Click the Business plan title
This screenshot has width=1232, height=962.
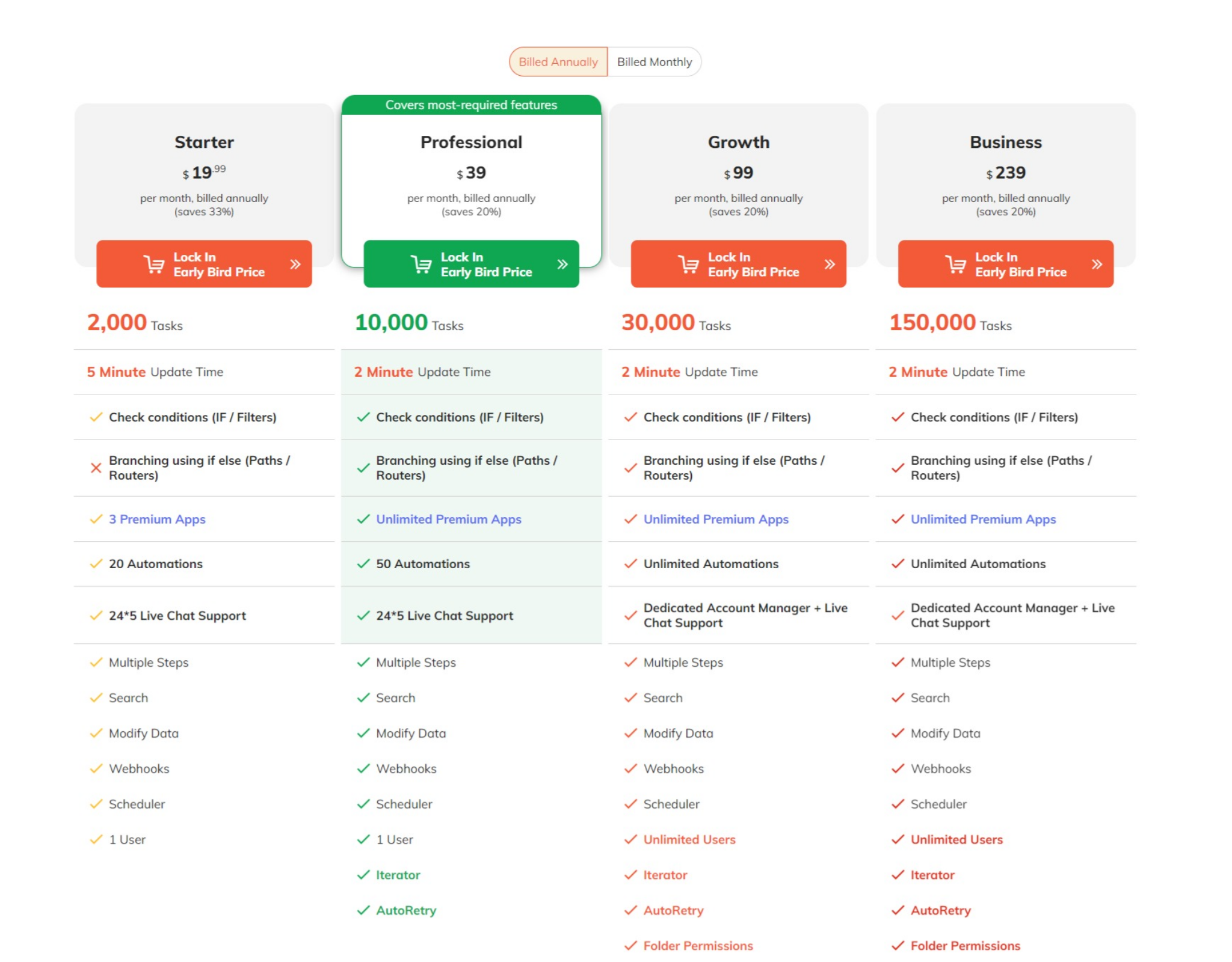1005,142
